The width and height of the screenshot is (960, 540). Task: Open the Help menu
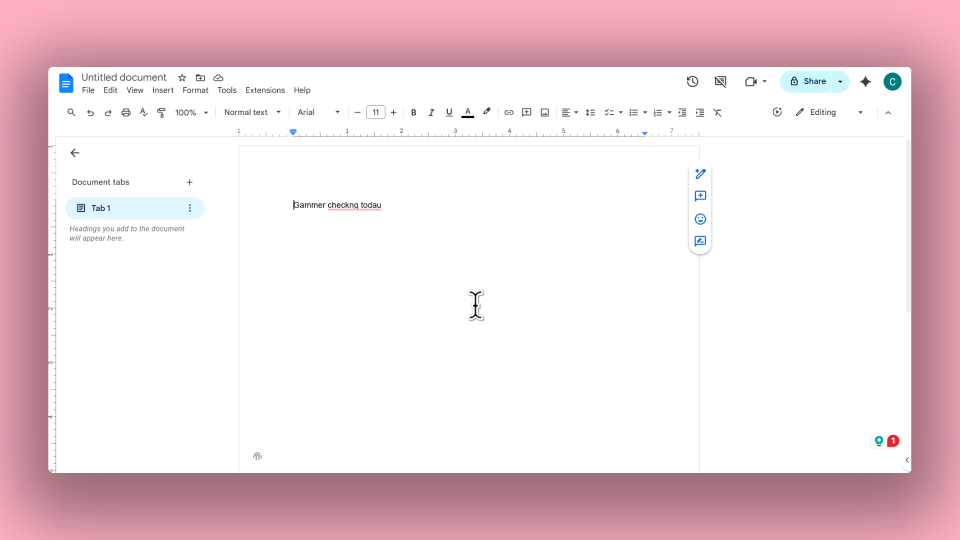(x=302, y=90)
